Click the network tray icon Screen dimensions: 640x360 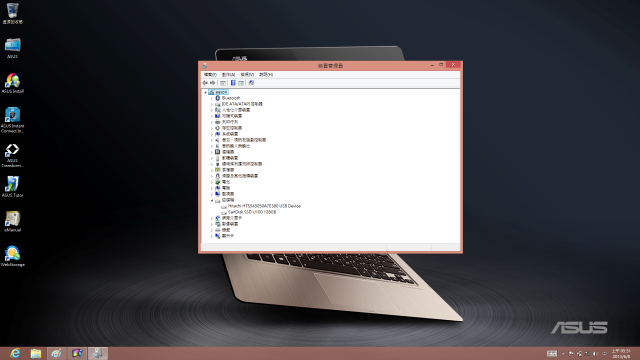click(587, 353)
